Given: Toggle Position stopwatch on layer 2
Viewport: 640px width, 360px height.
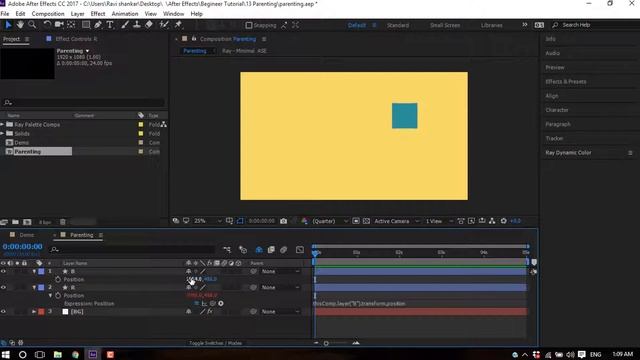Looking at the screenshot, I should [x=58, y=296].
